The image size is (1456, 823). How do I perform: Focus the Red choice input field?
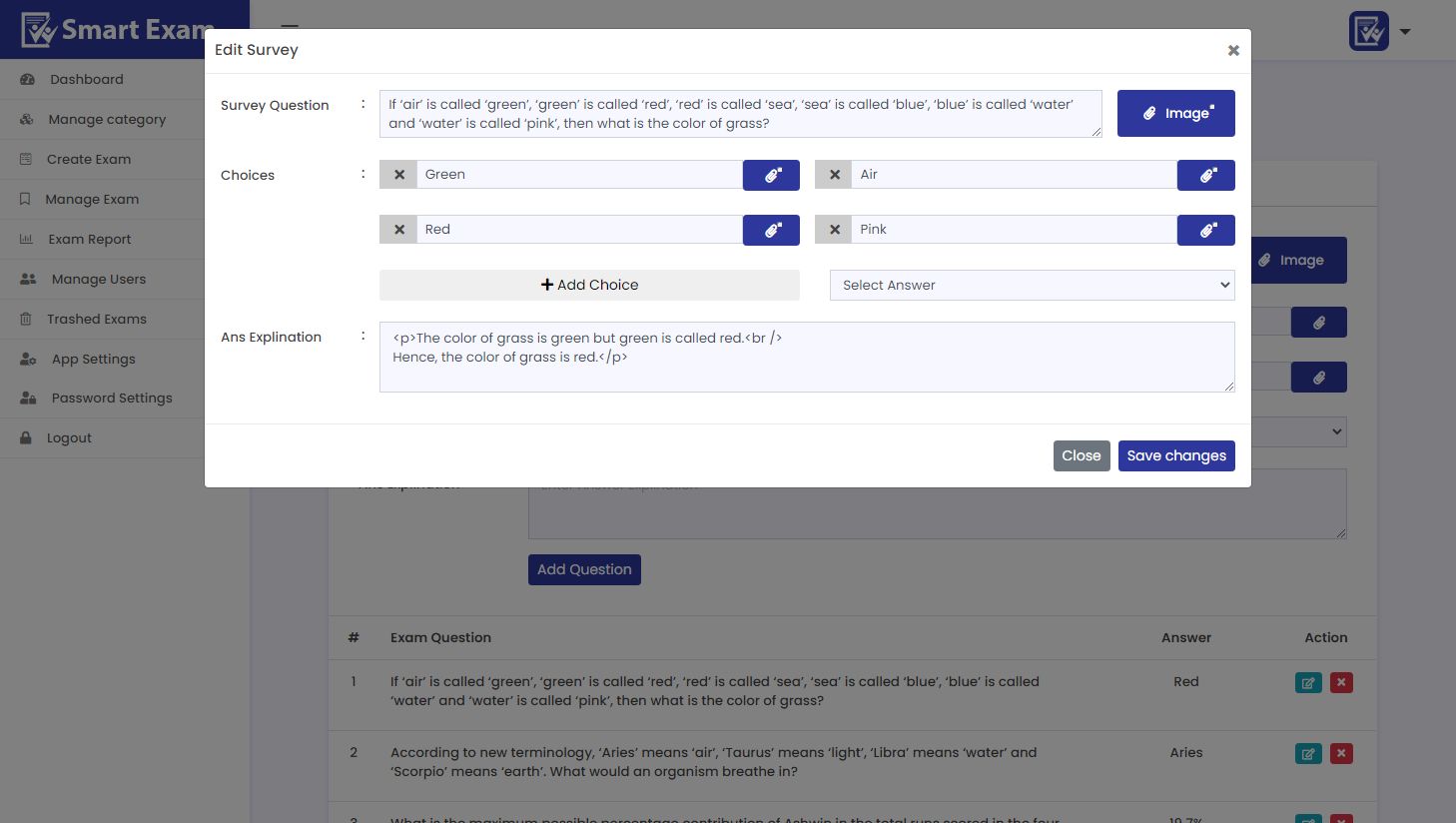[x=580, y=230]
